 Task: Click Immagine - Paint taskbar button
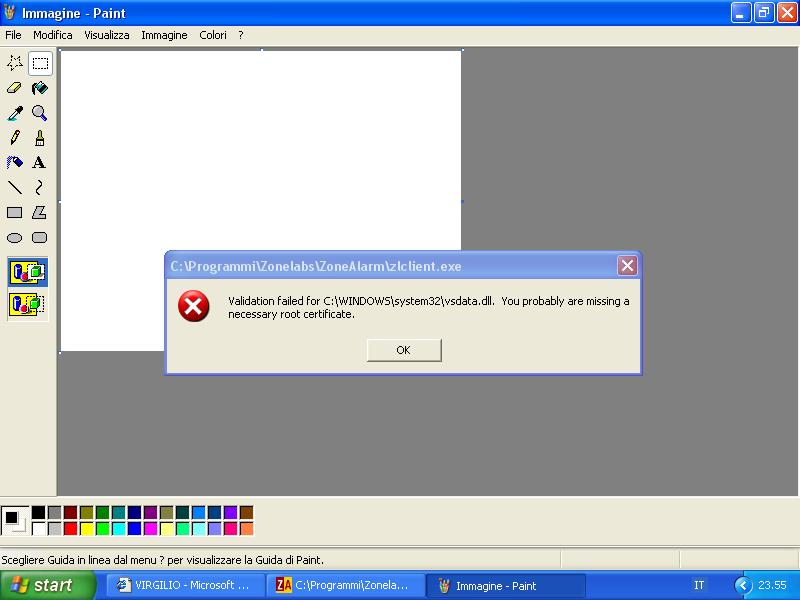click(x=505, y=585)
